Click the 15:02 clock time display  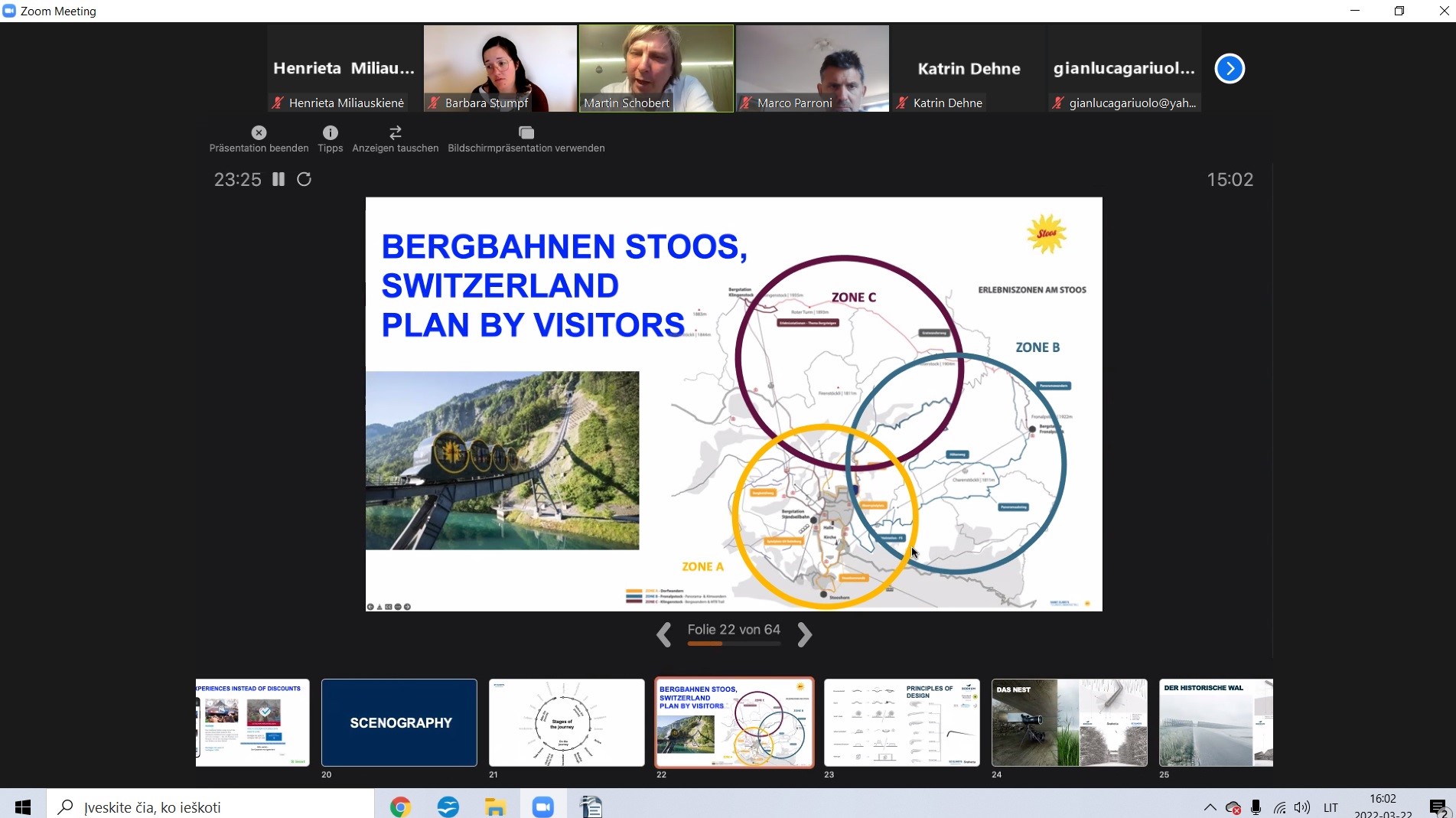(x=1230, y=179)
